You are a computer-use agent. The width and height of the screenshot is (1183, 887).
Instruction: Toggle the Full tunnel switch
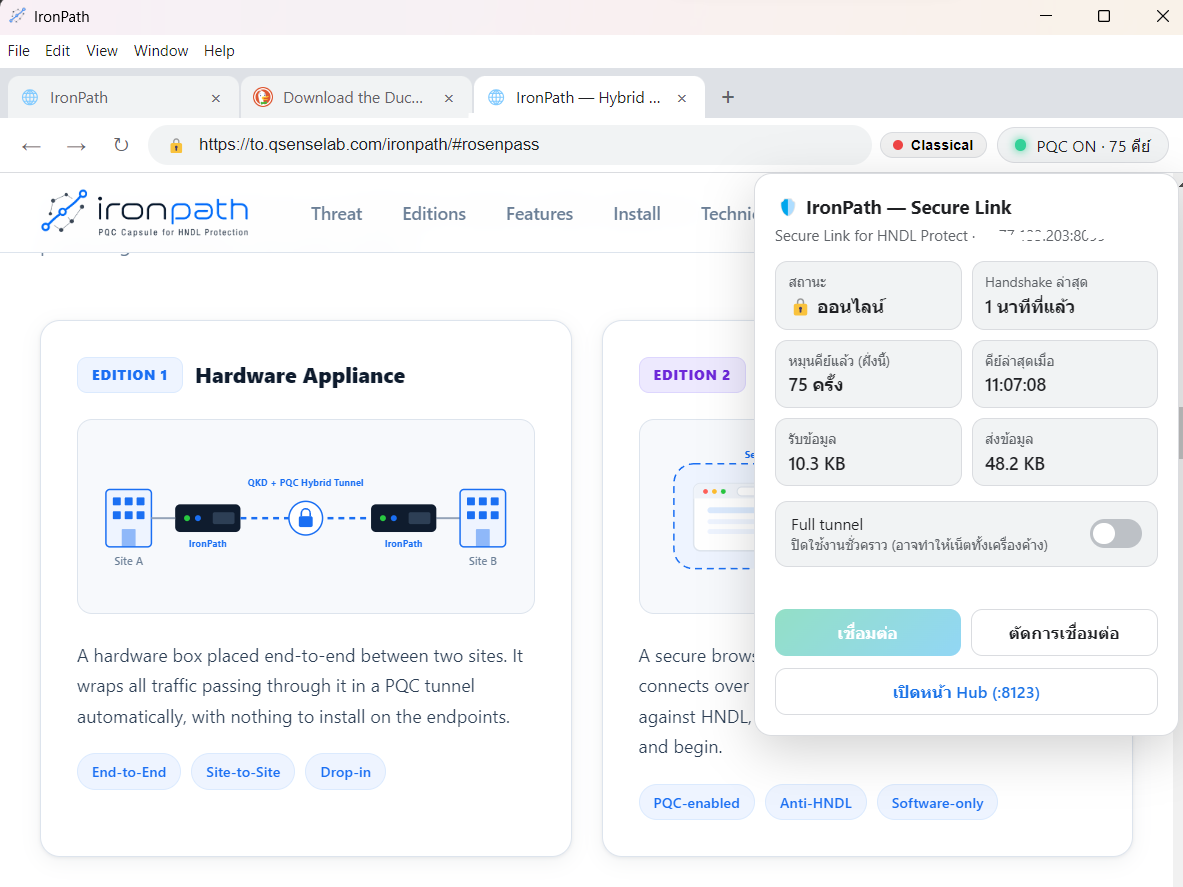point(1116,534)
